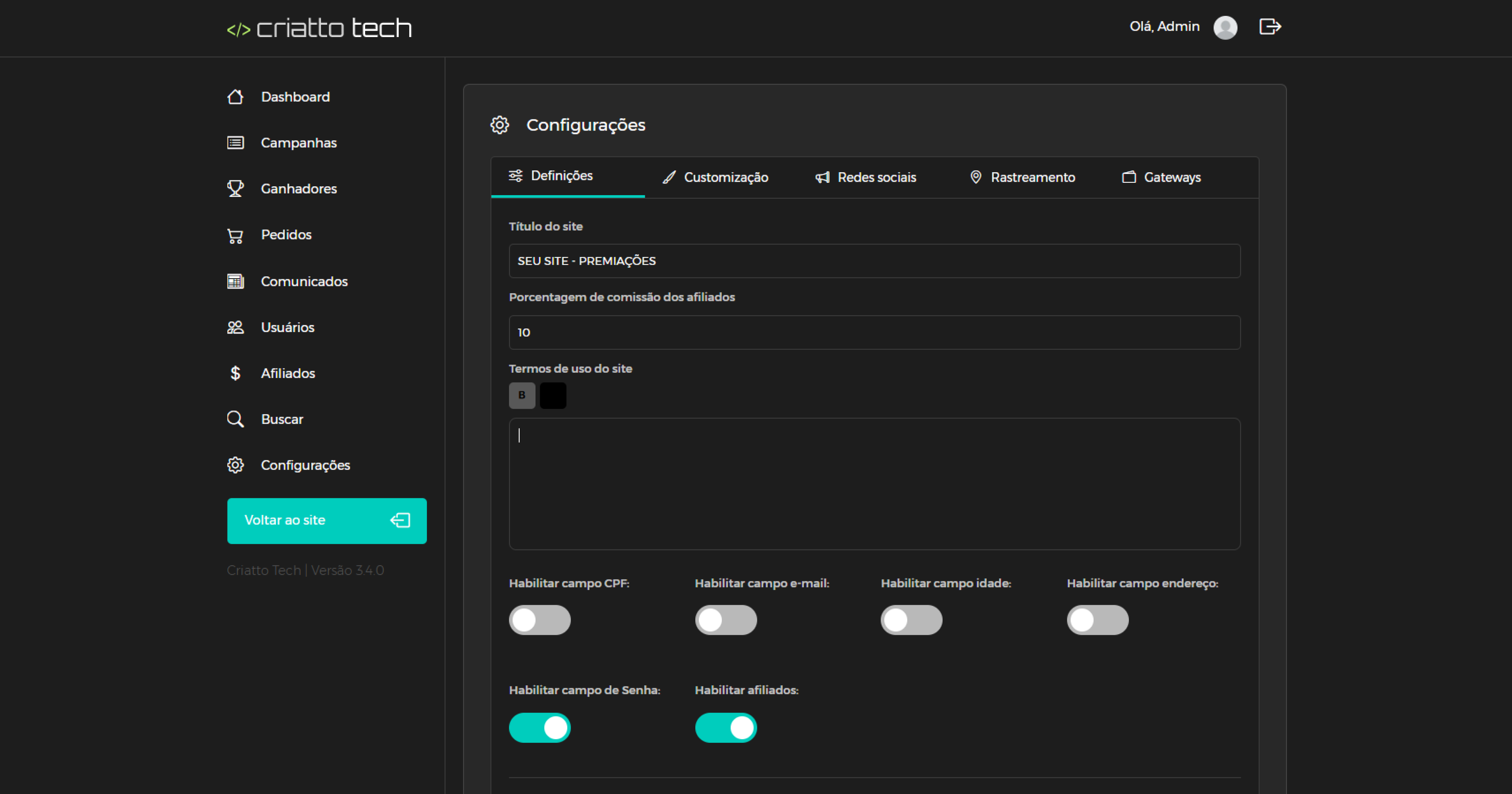Enable the endereço field toggle
Image resolution: width=1512 pixels, height=794 pixels.
[x=1097, y=620]
